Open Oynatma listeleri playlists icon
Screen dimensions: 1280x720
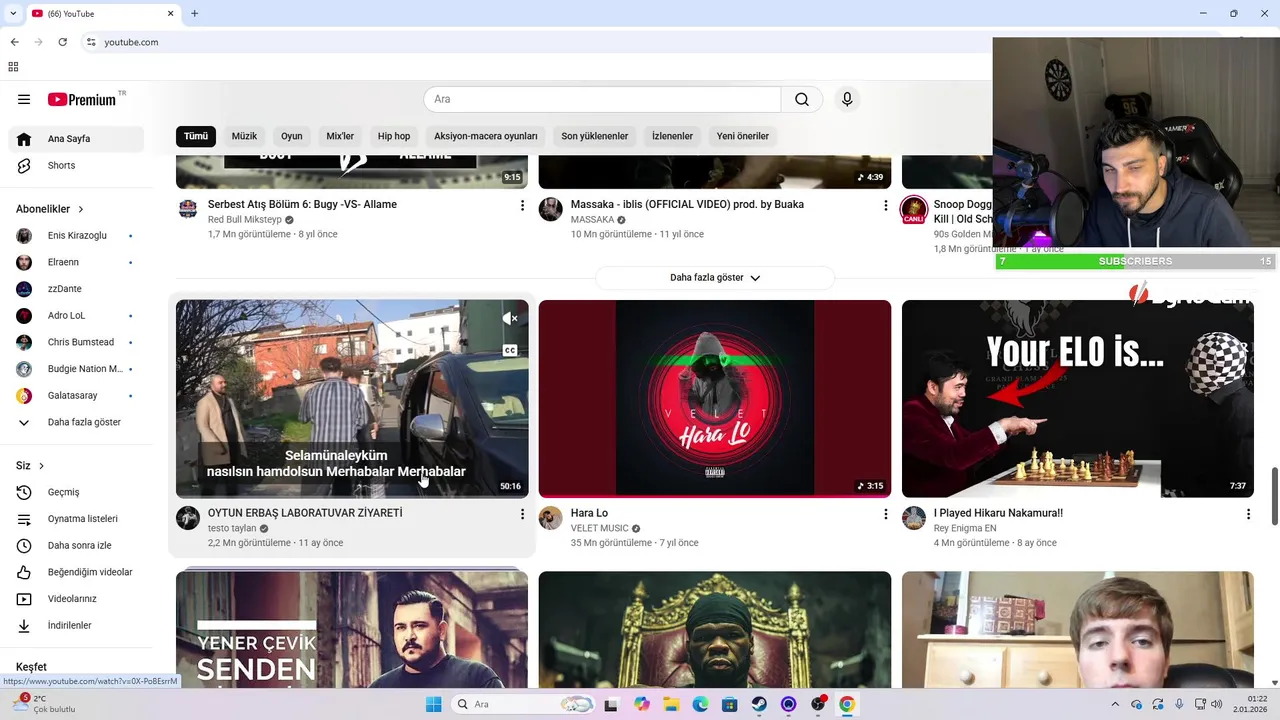pos(24,519)
